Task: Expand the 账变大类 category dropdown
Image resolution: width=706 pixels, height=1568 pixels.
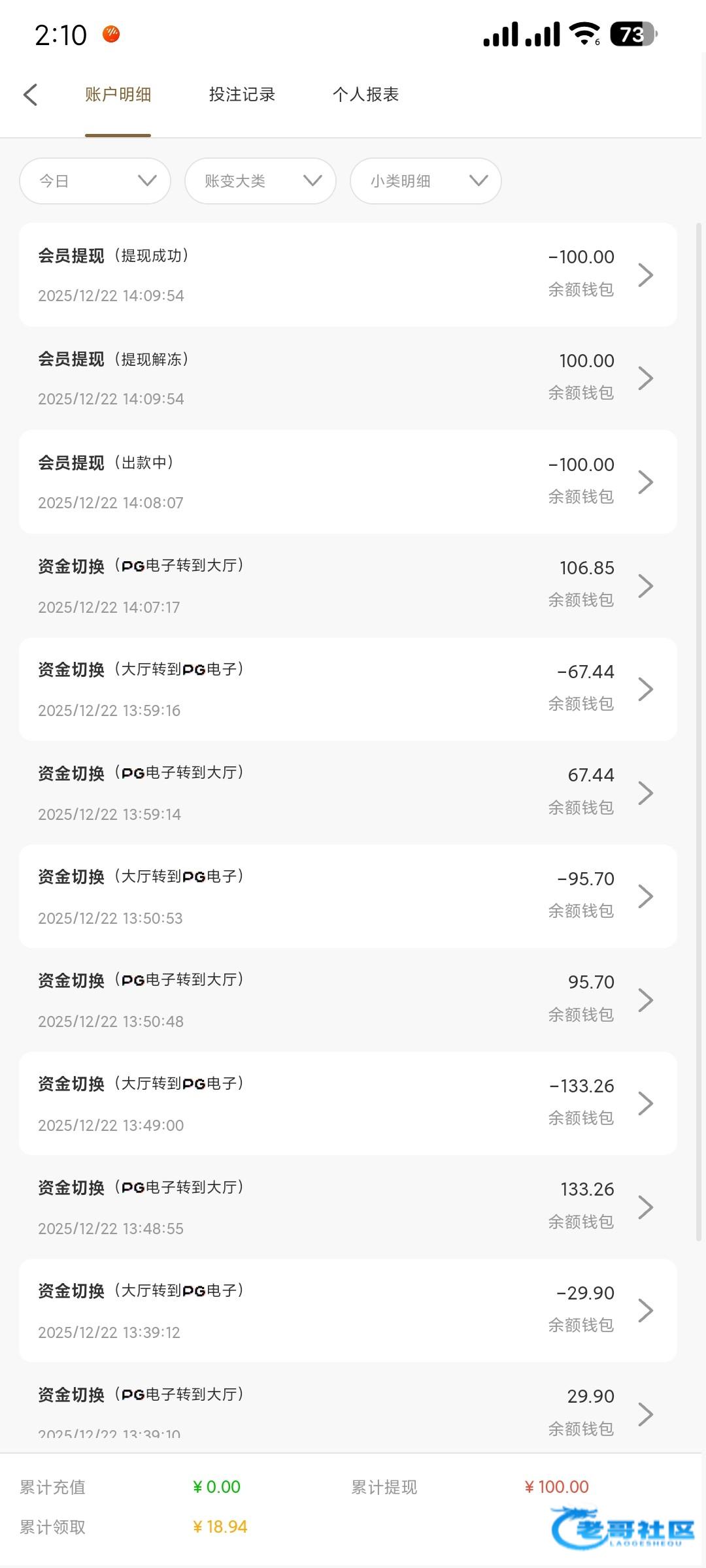Action: coord(260,181)
